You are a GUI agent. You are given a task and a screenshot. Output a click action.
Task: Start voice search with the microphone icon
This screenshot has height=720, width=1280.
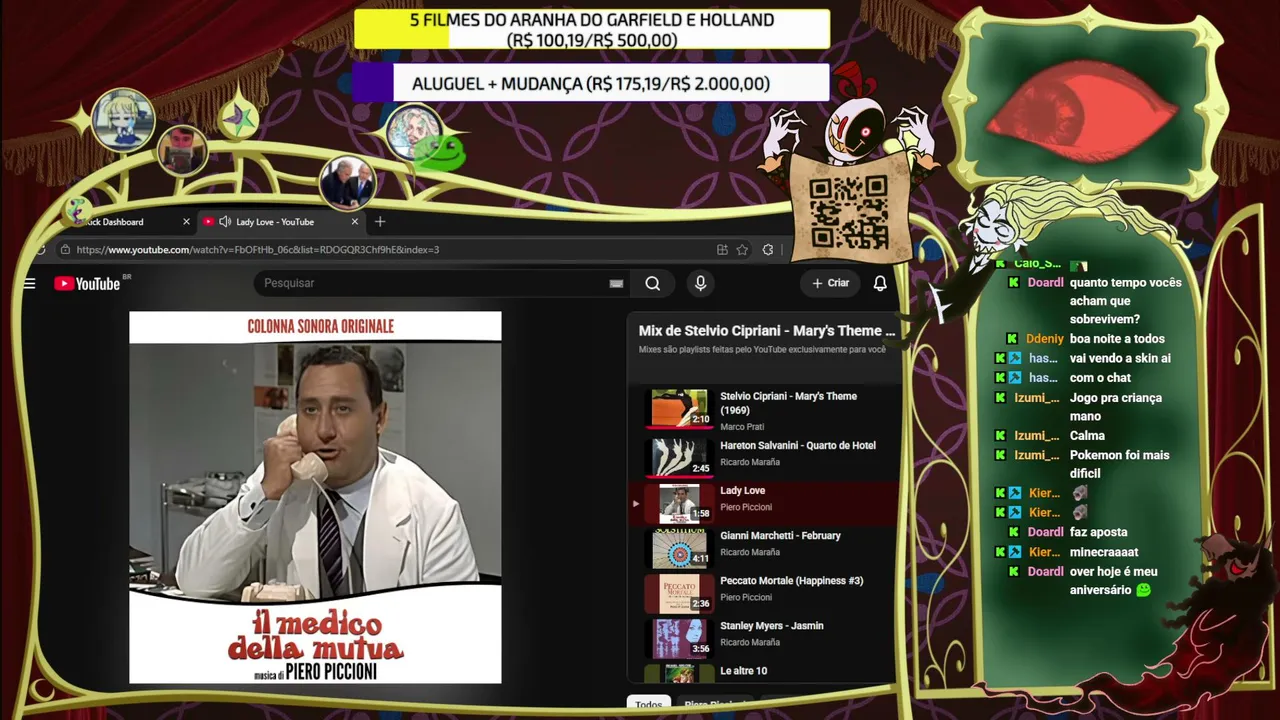(x=700, y=283)
